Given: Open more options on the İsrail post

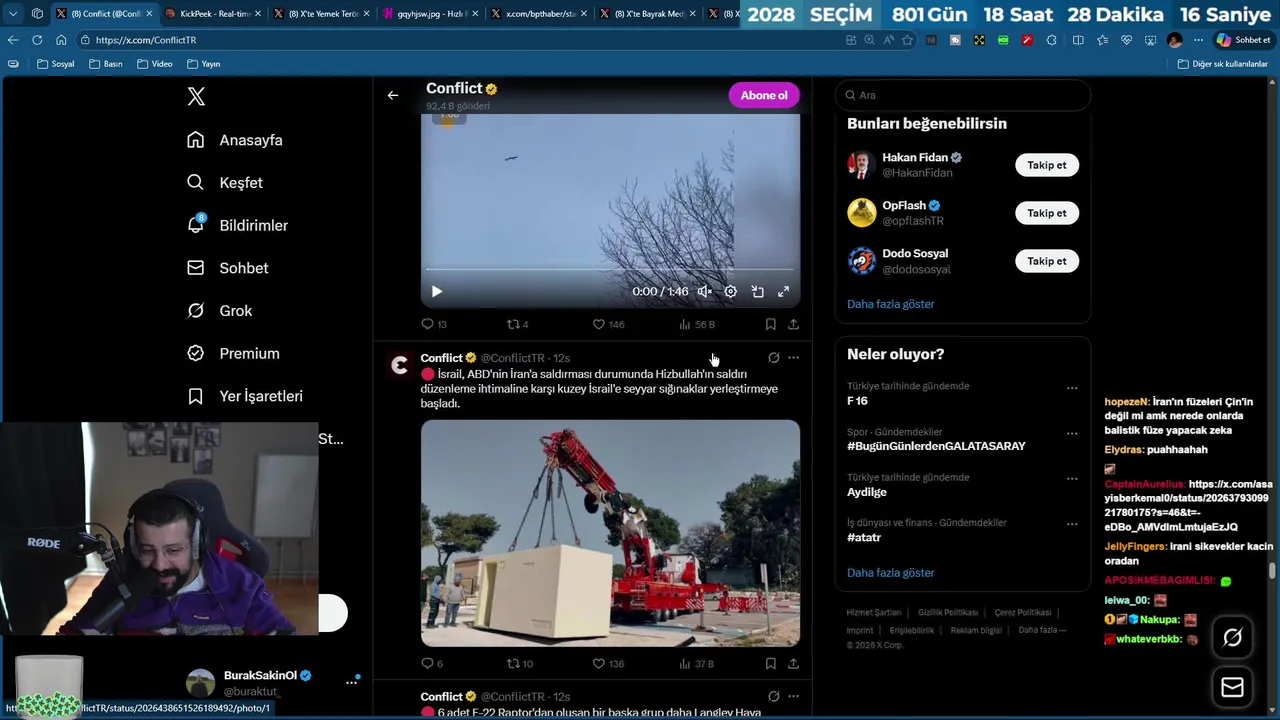Looking at the screenshot, I should (x=793, y=357).
